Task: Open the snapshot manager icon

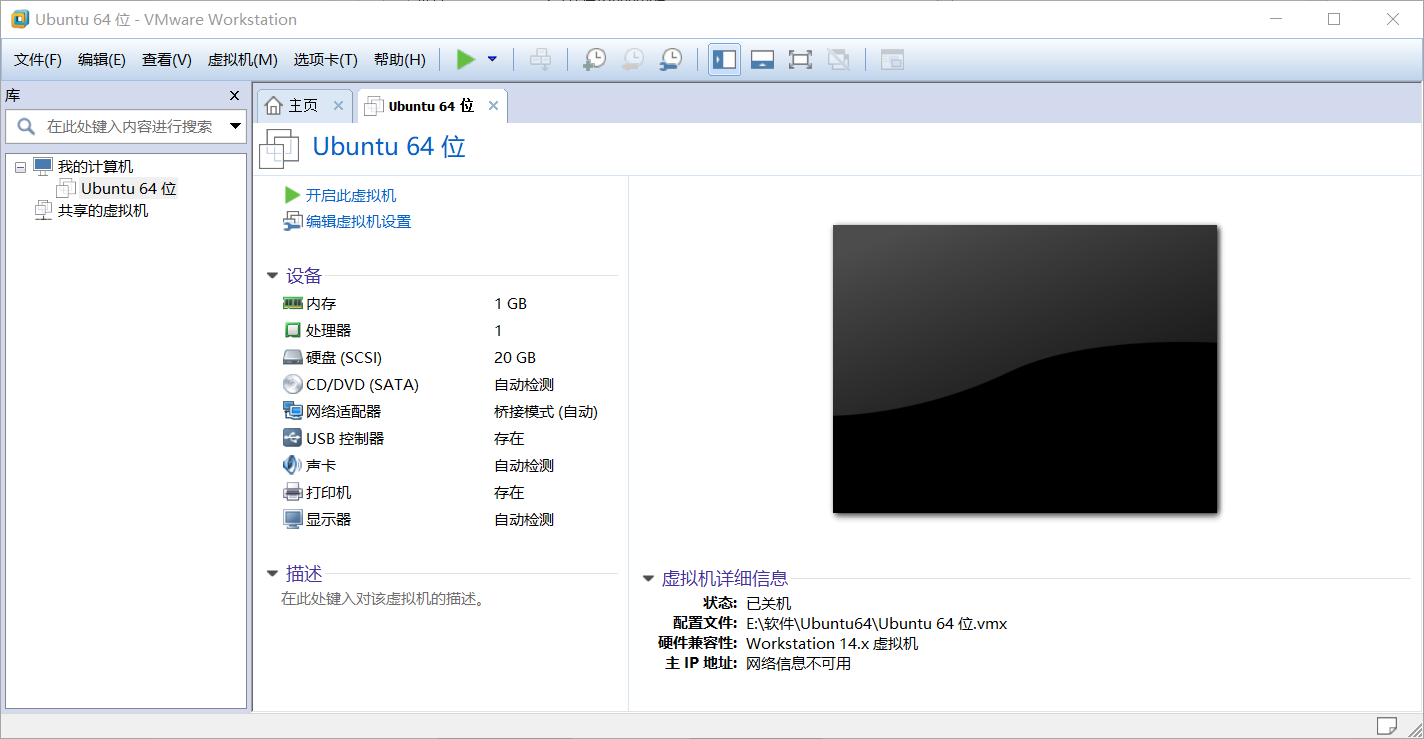Action: (x=670, y=59)
